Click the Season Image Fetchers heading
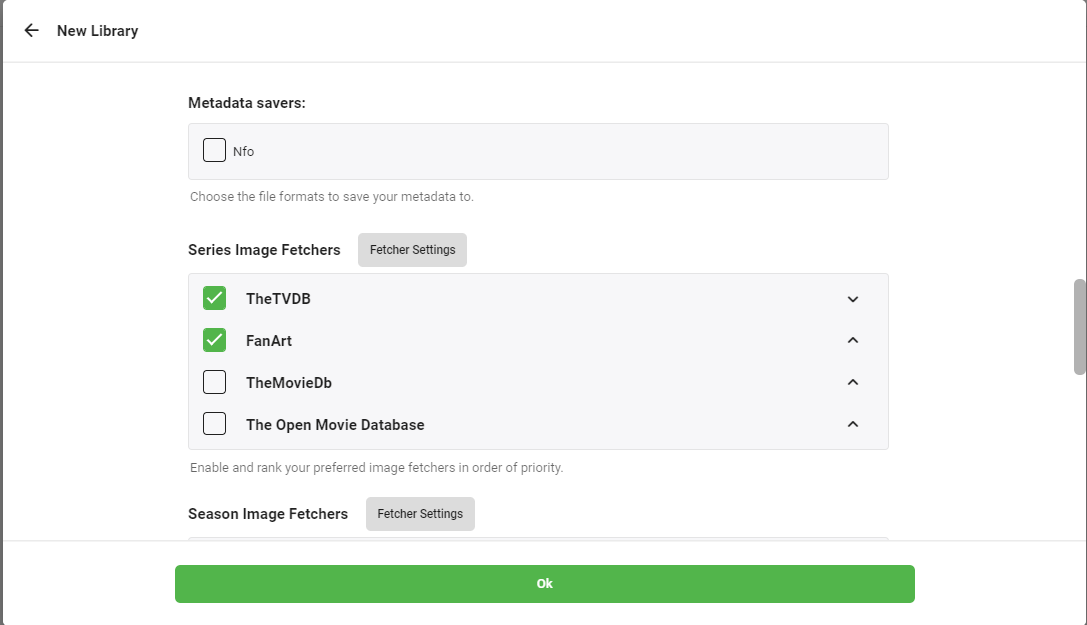Screen dimensions: 1087x625 [268, 513]
